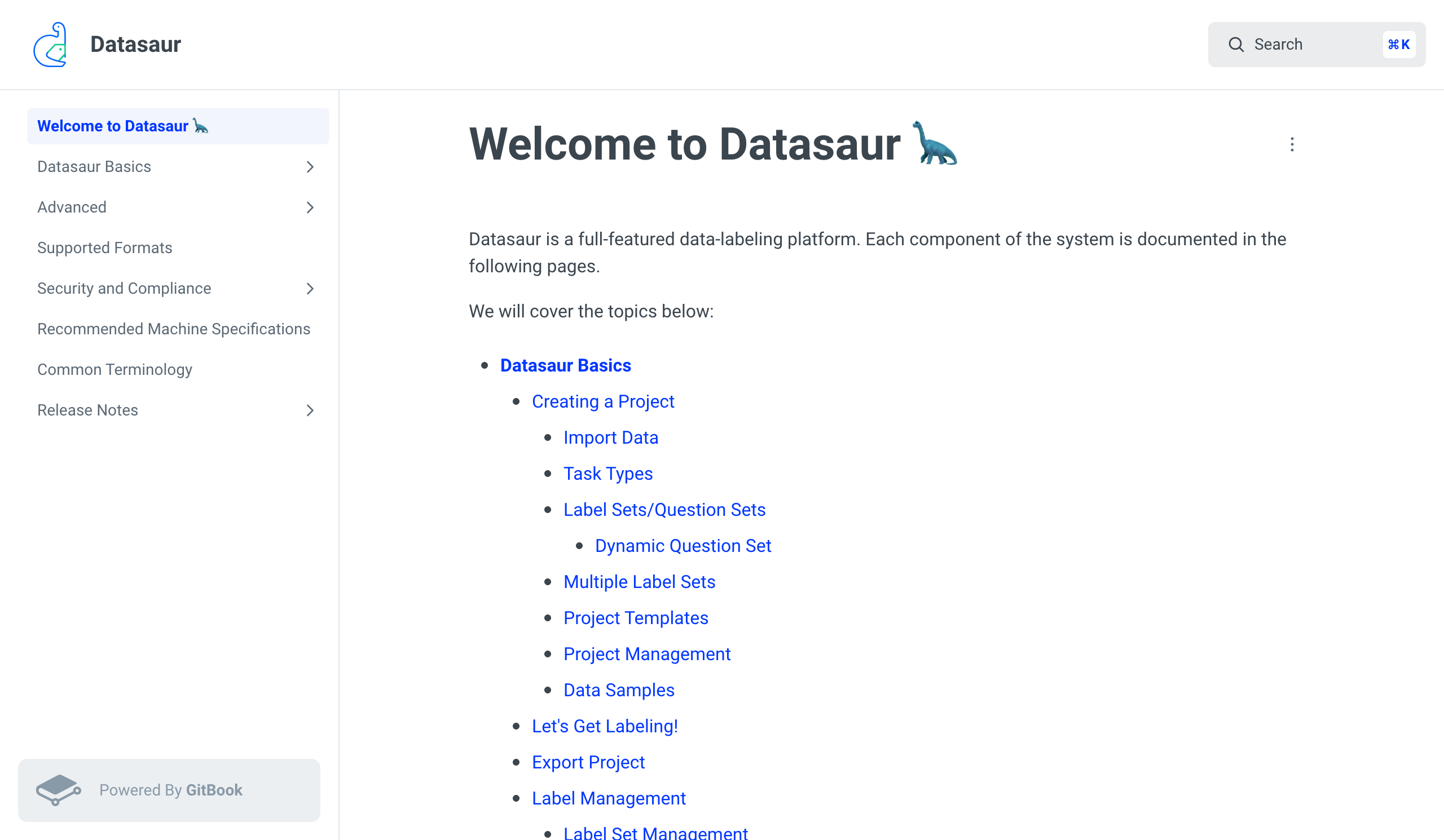Expand the Datasaur Basics chevron
Viewport: 1444px width, 840px height.
click(310, 167)
